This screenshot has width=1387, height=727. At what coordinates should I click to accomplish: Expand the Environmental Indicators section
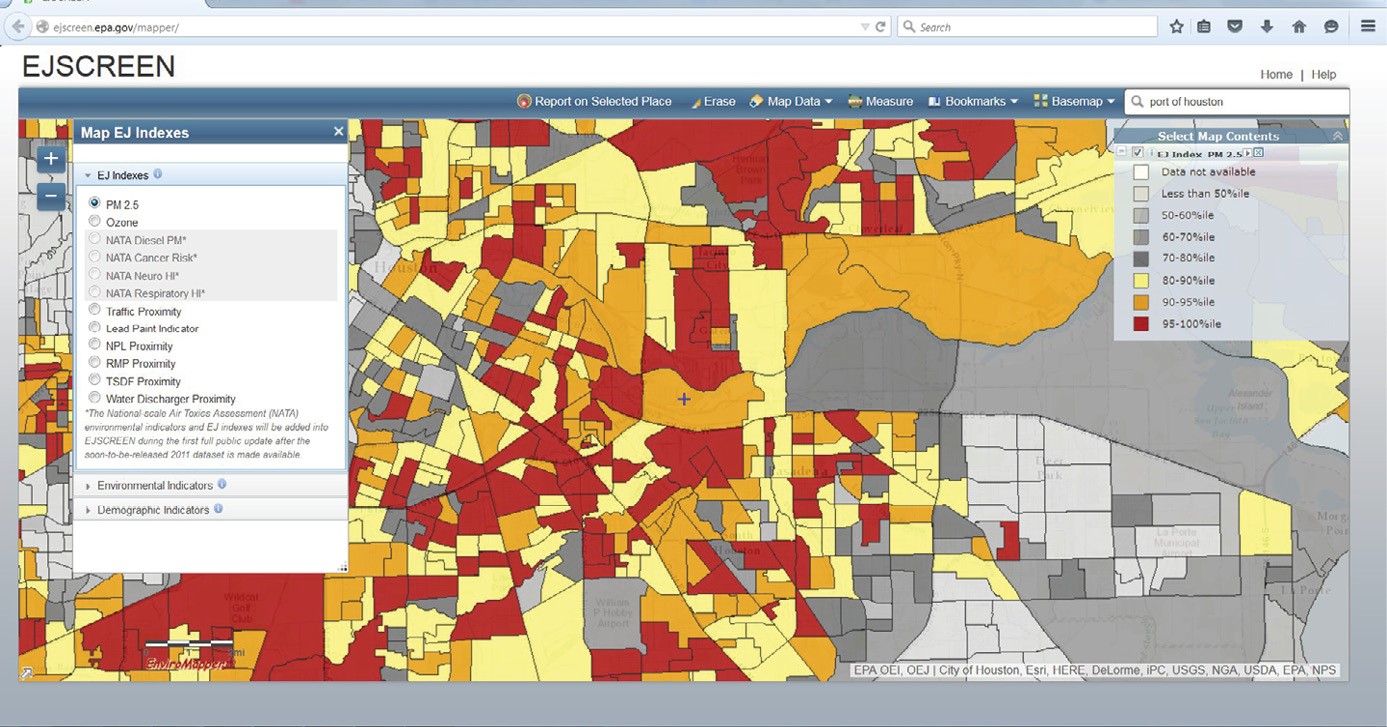click(154, 486)
